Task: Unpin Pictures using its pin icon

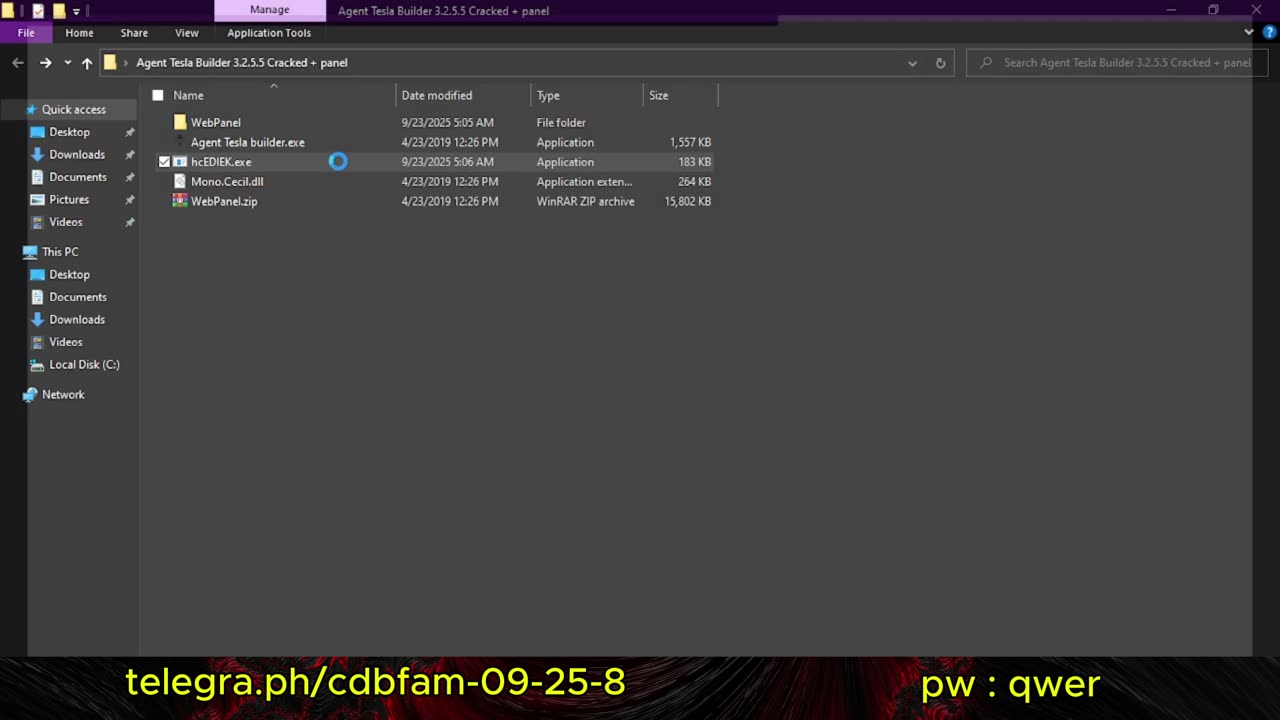Action: tap(129, 200)
